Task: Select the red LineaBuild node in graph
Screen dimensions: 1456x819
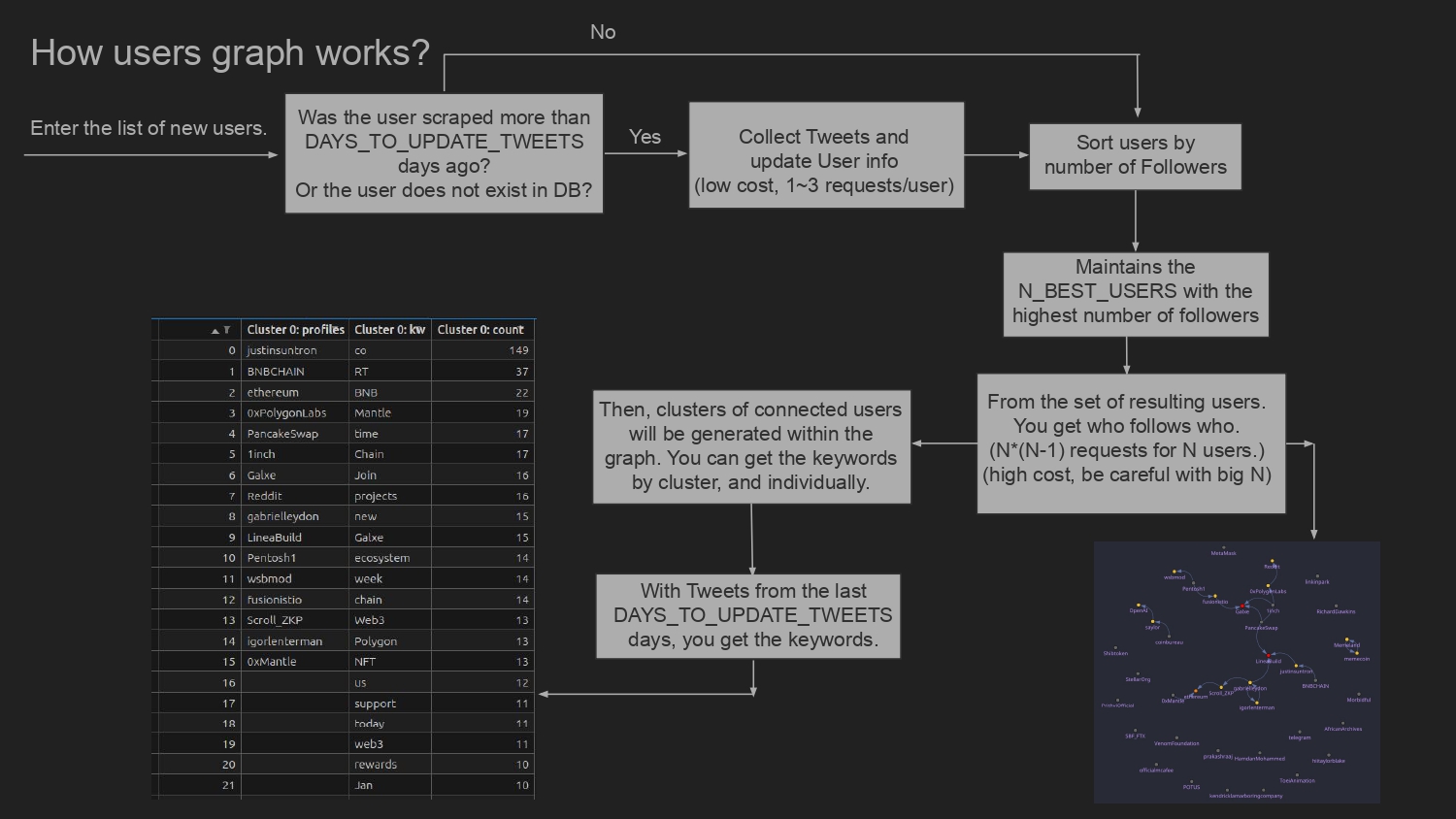Action: (x=1270, y=655)
